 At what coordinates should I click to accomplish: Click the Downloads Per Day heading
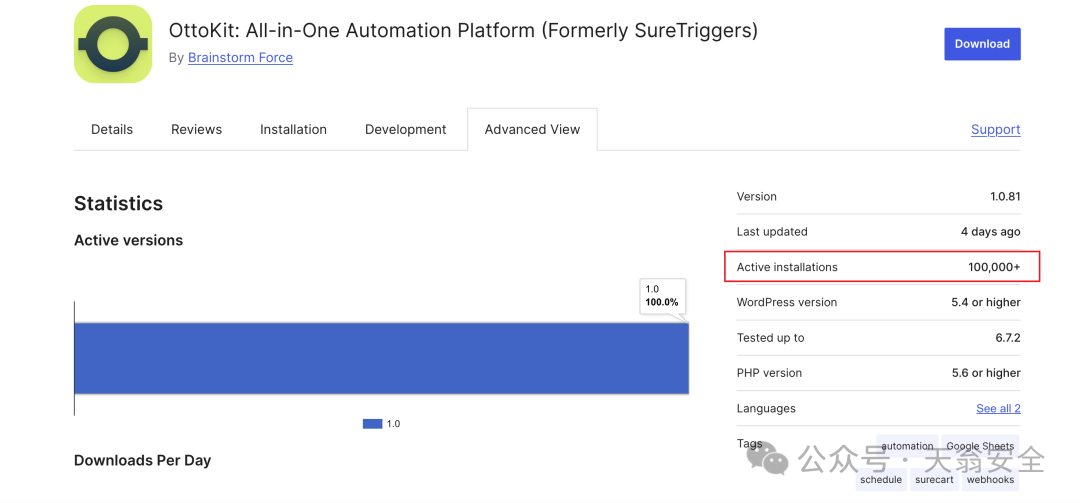[143, 460]
